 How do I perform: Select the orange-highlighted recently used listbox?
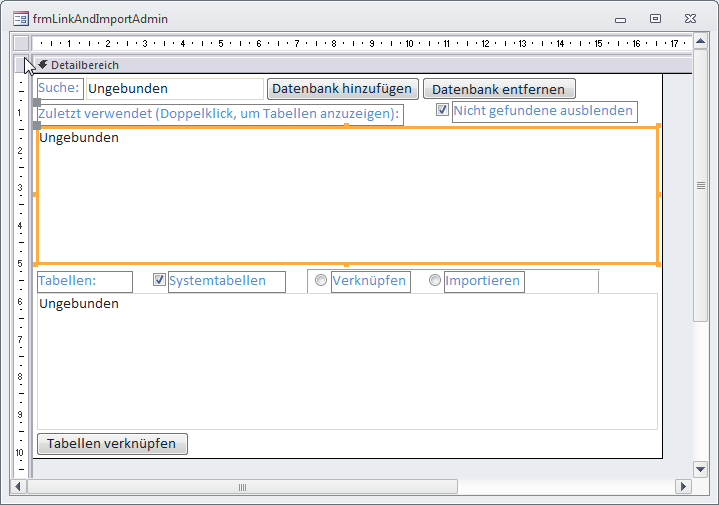point(346,195)
